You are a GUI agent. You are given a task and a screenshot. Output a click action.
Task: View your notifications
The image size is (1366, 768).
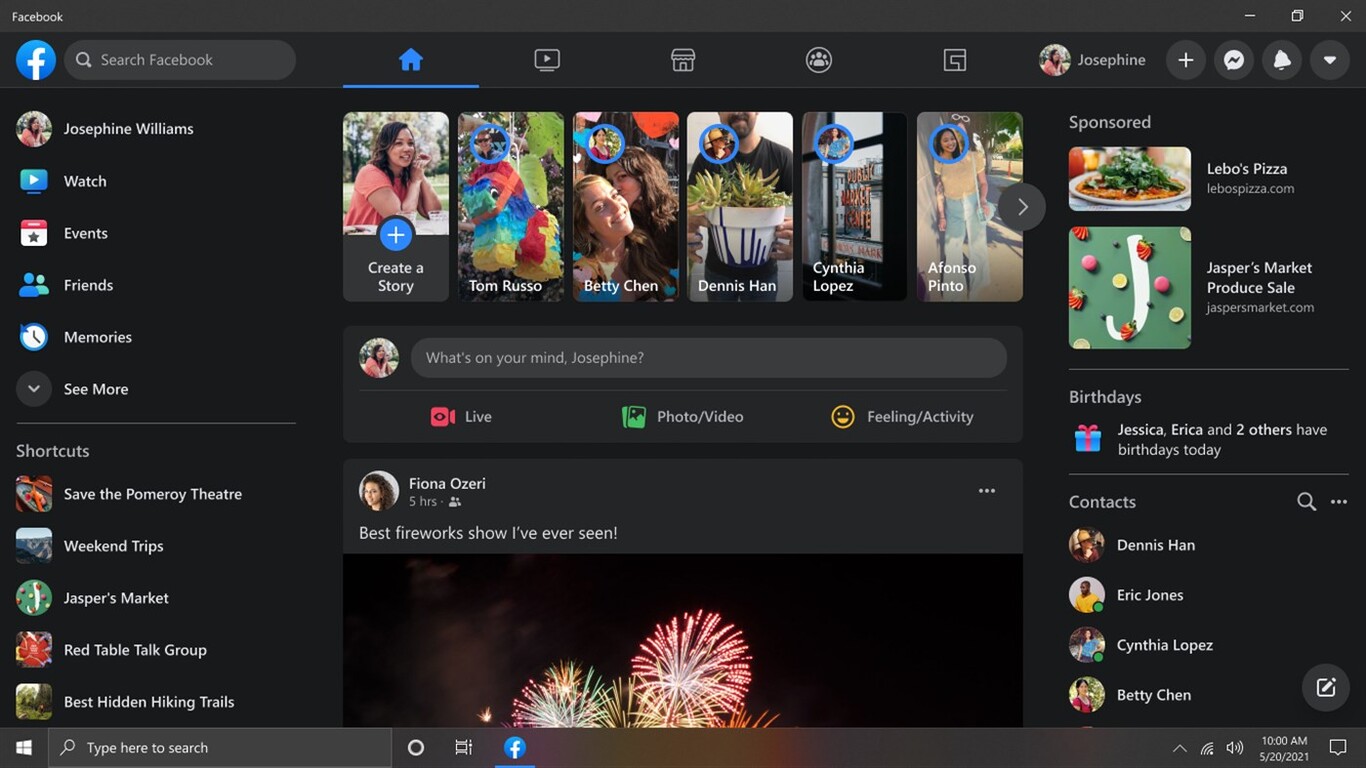(1281, 59)
